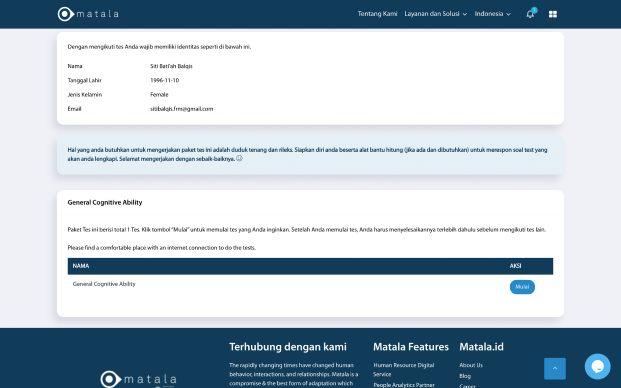Open the About Us footer link

pyautogui.click(x=471, y=365)
